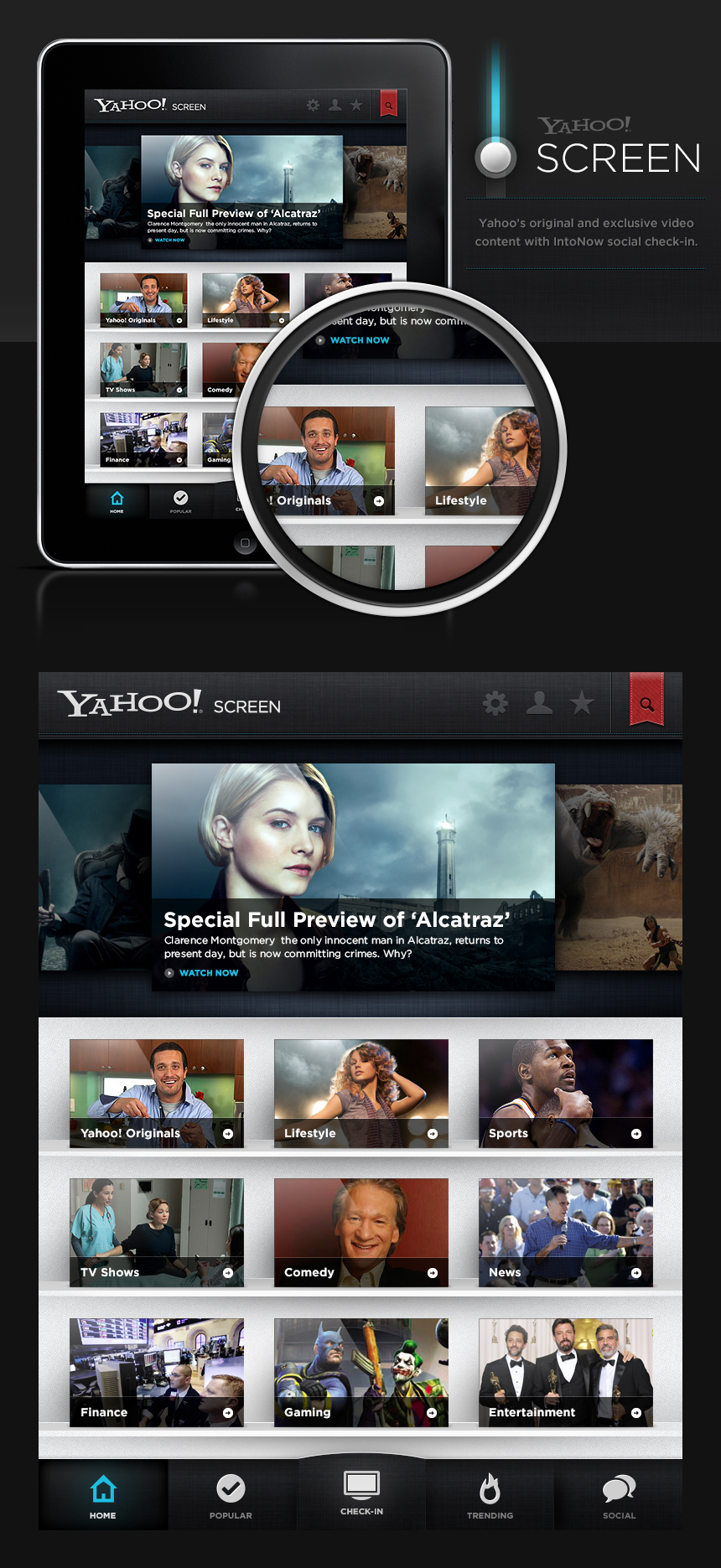Viewport: 721px width, 1568px height.
Task: Click the iPad's physical home button
Action: point(245,543)
